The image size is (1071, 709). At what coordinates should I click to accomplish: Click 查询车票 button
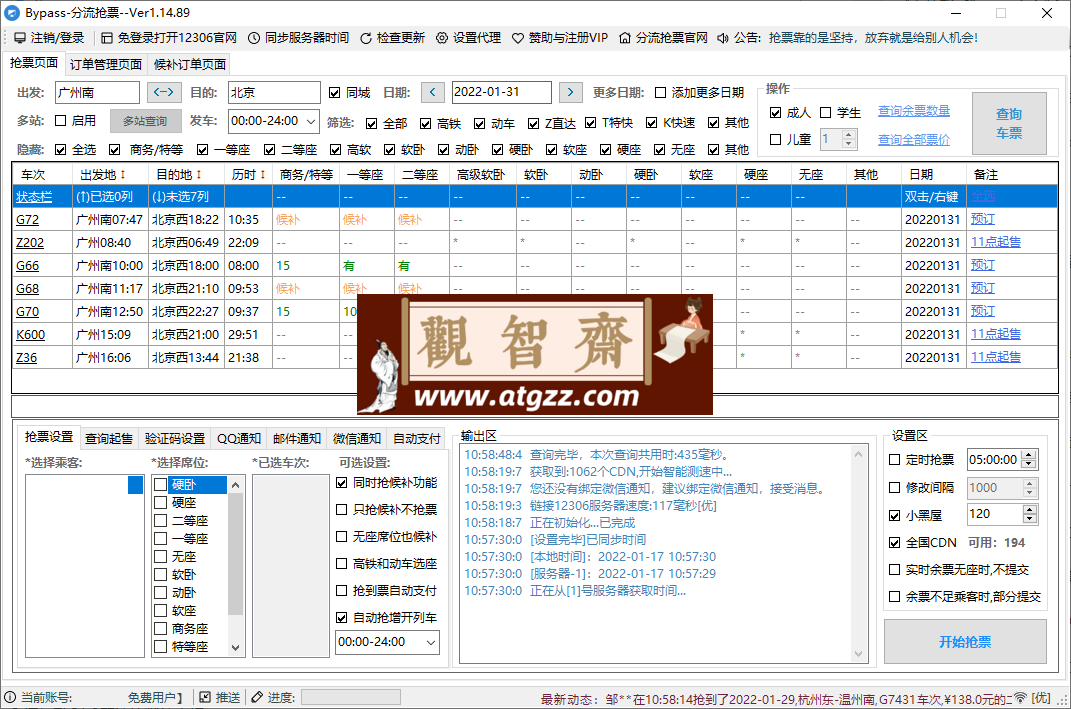click(1009, 124)
